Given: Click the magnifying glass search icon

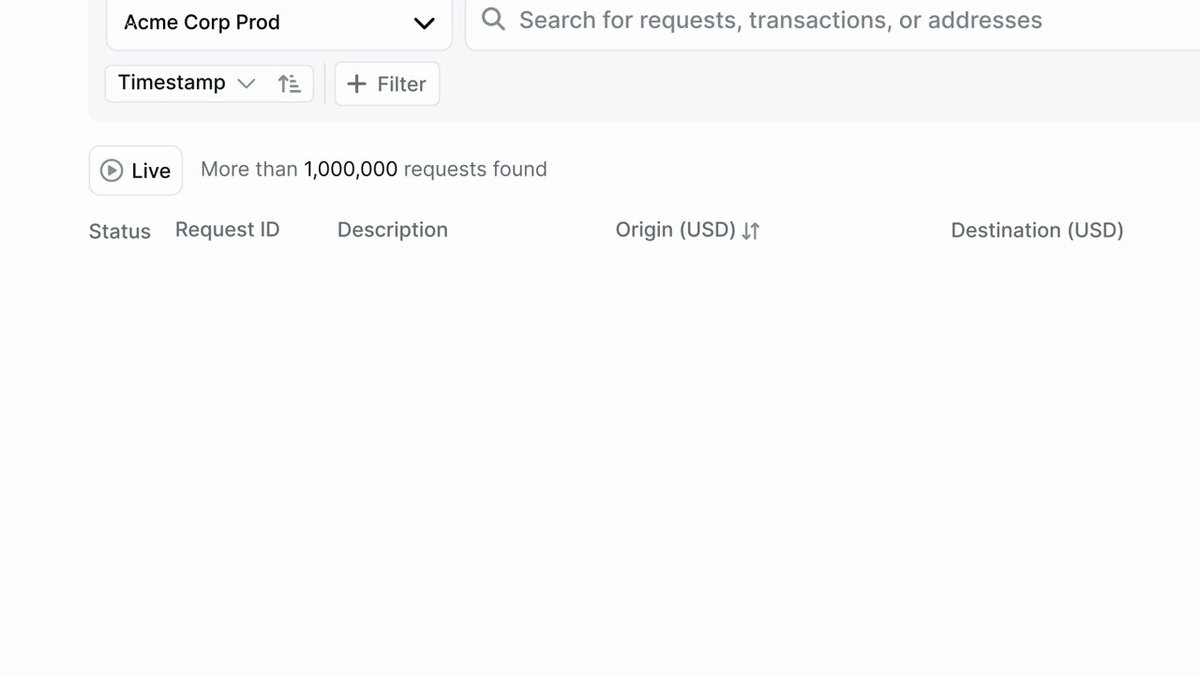Looking at the screenshot, I should 493,19.
